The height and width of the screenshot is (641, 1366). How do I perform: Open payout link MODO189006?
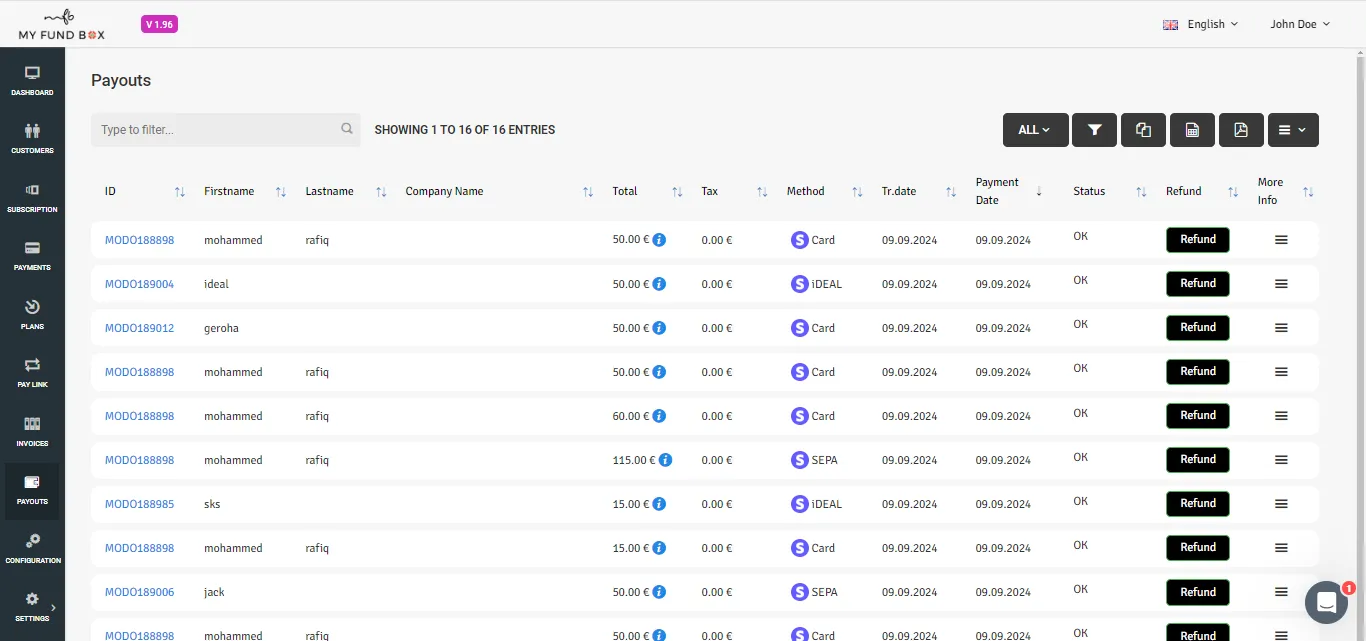pyautogui.click(x=139, y=592)
